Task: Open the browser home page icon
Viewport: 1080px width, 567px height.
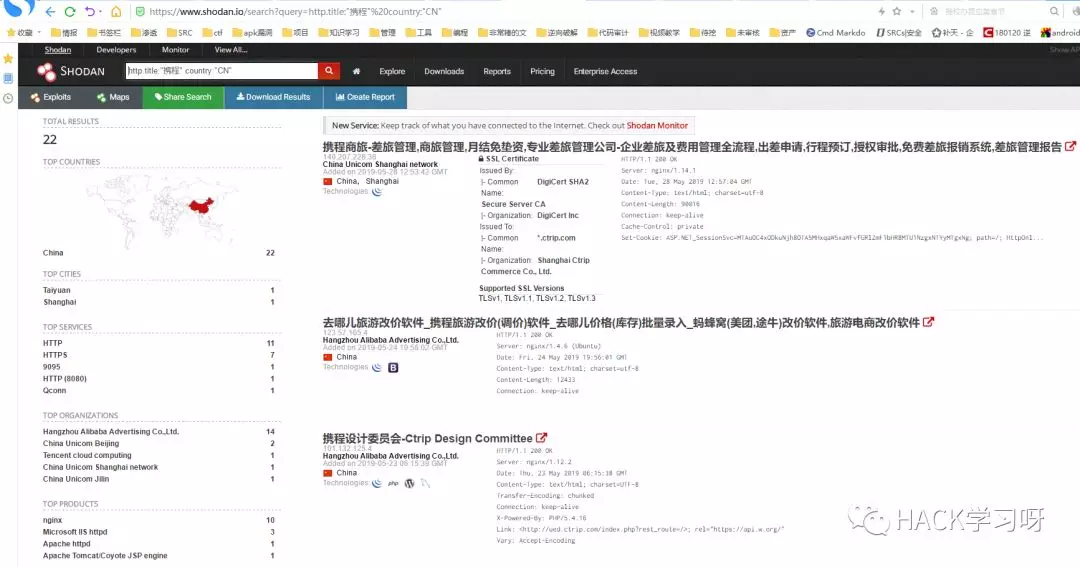Action: click(x=116, y=12)
